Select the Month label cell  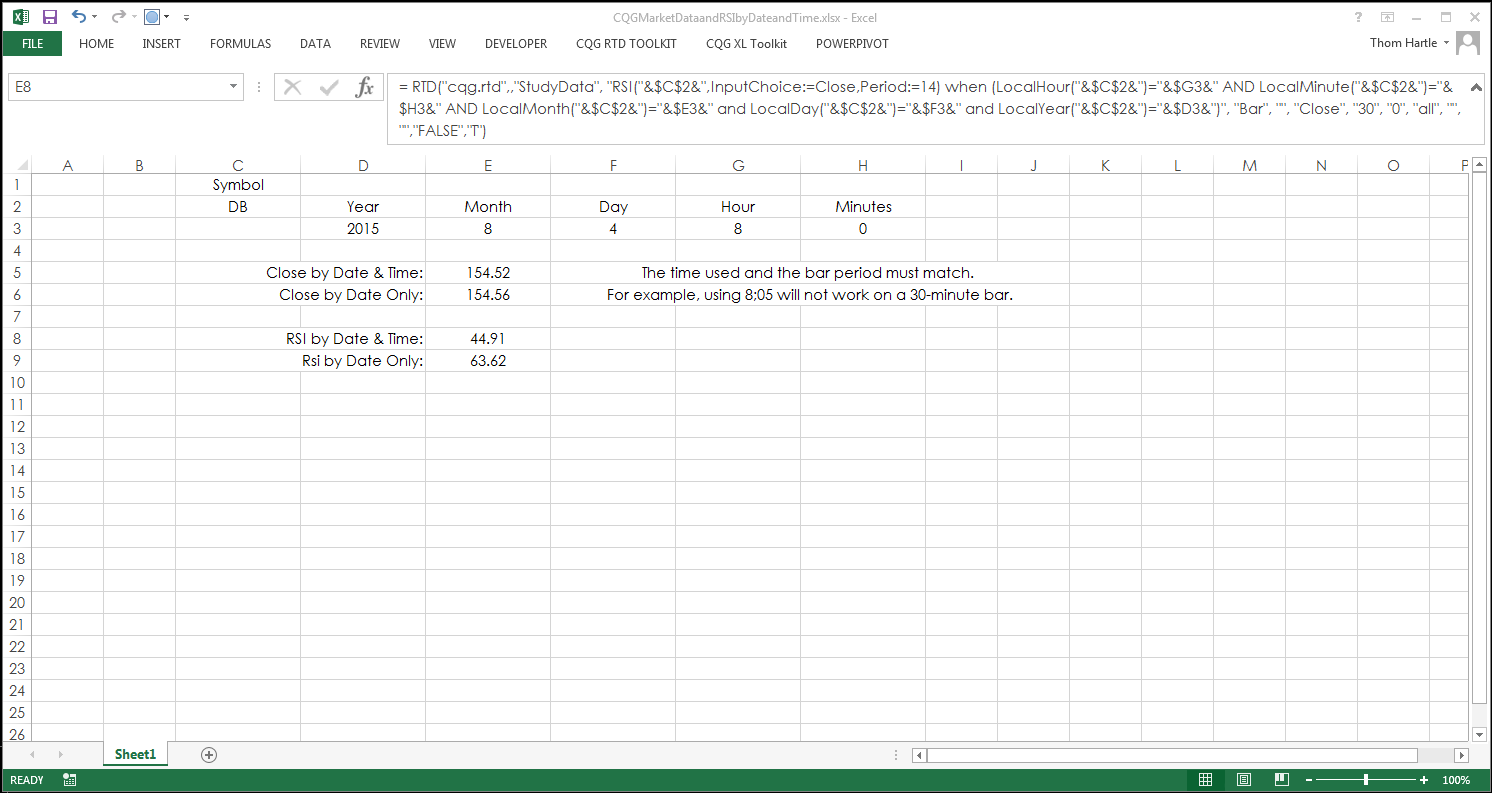coord(488,207)
